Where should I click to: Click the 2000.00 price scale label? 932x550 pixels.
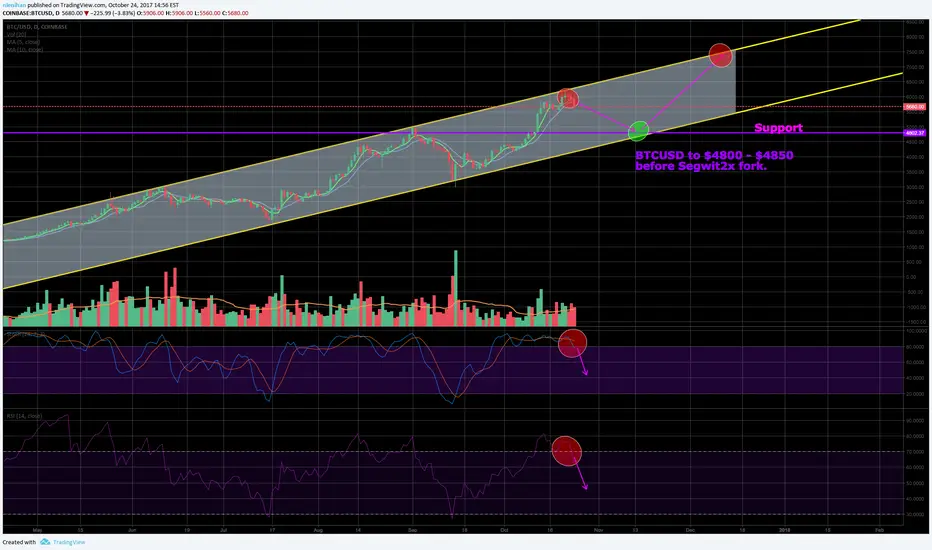[x=915, y=218]
